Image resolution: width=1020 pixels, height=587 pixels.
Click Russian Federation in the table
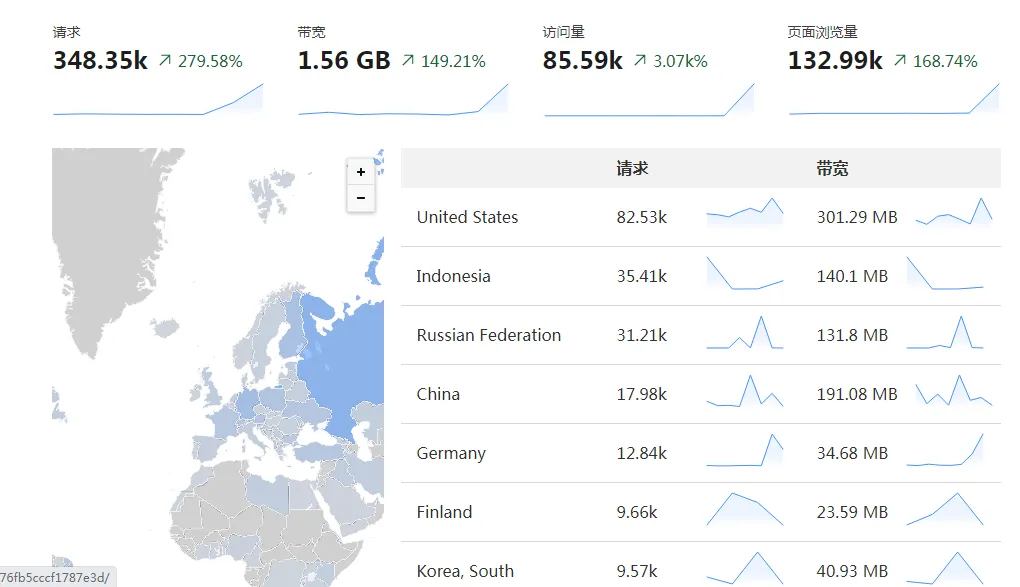488,335
